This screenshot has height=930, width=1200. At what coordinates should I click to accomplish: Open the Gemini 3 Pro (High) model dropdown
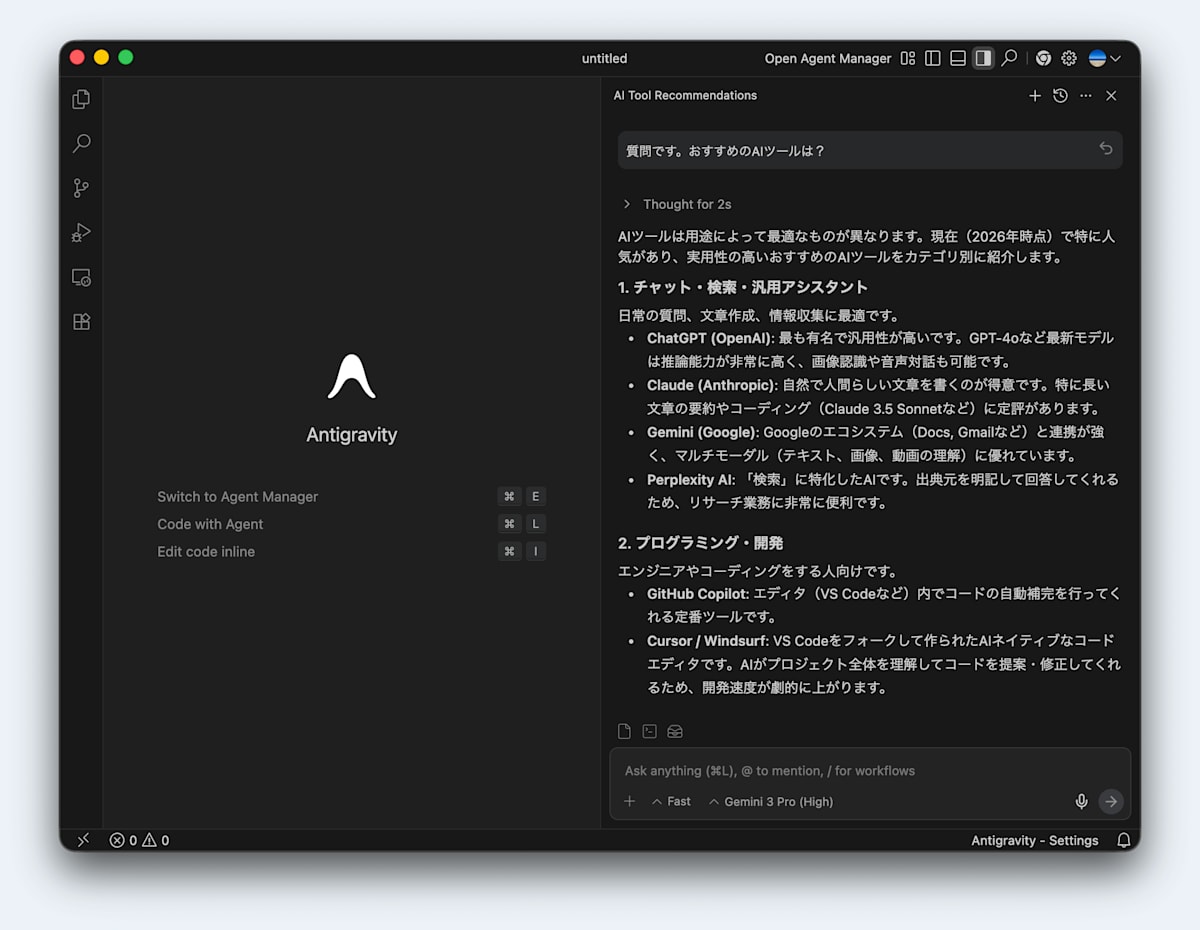click(771, 801)
